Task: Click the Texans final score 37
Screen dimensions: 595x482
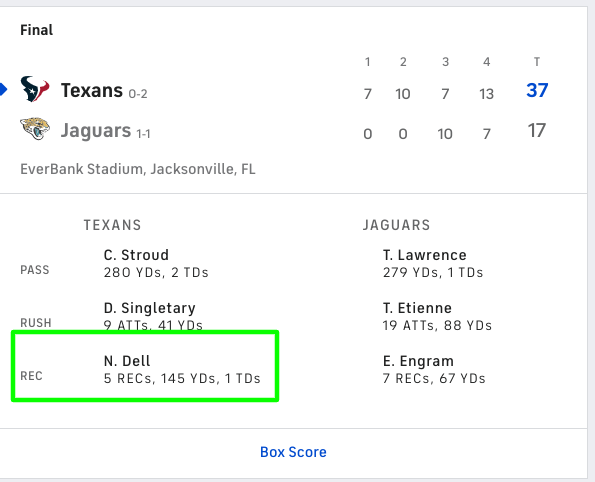Action: 537,90
